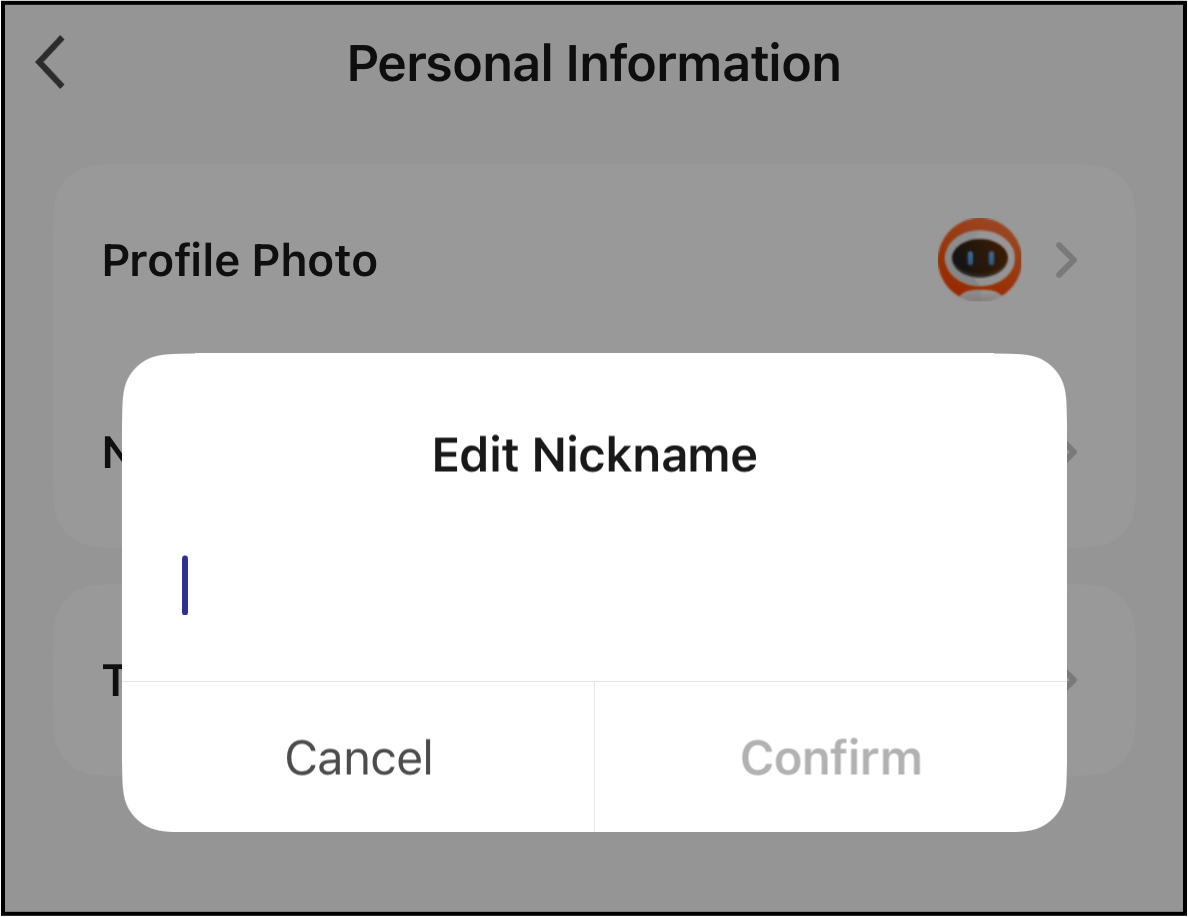Click empty space between Profile Photo and avatar
The width and height of the screenshot is (1188, 917).
650,261
